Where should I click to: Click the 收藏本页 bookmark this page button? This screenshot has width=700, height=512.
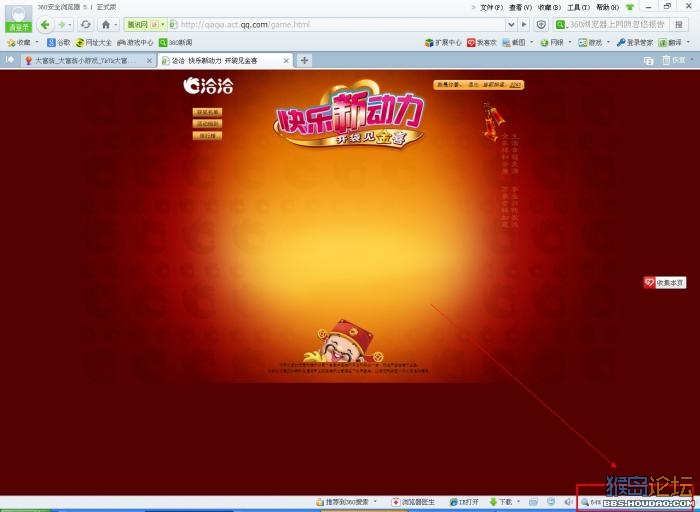pos(665,283)
